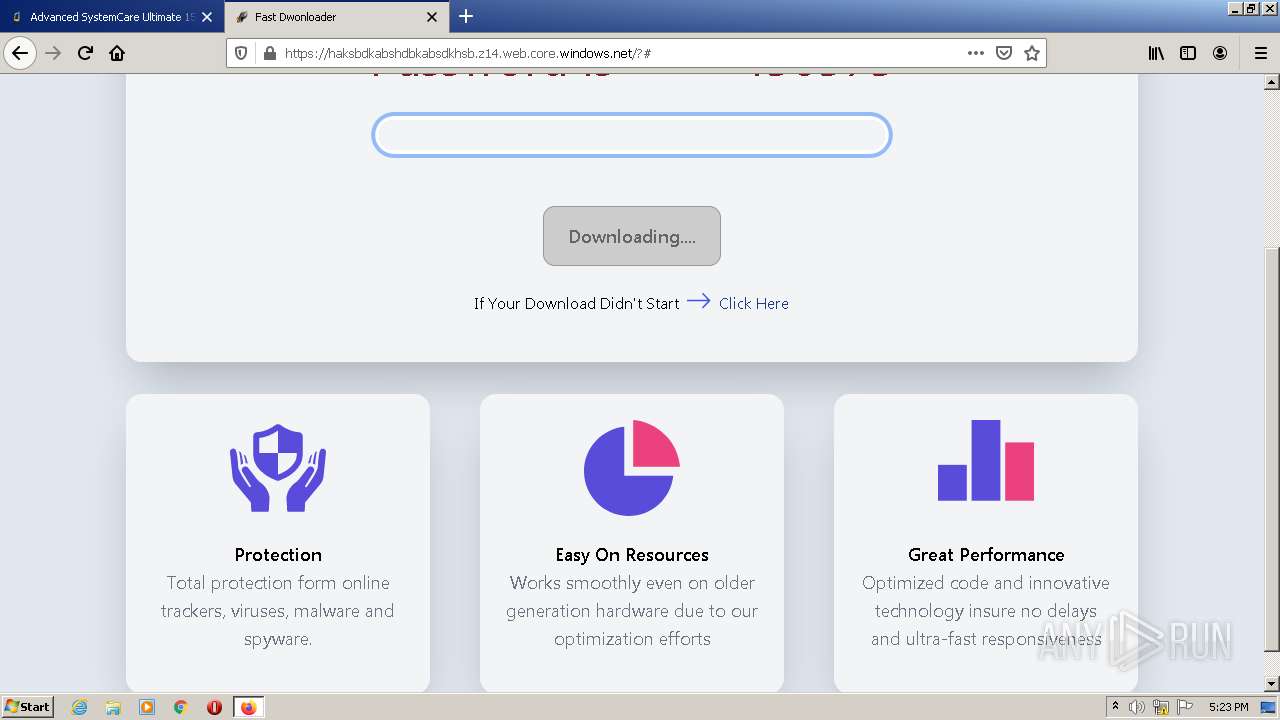Open the taskbar clock showing 5:23 PM
1280x720 pixels.
1228,707
